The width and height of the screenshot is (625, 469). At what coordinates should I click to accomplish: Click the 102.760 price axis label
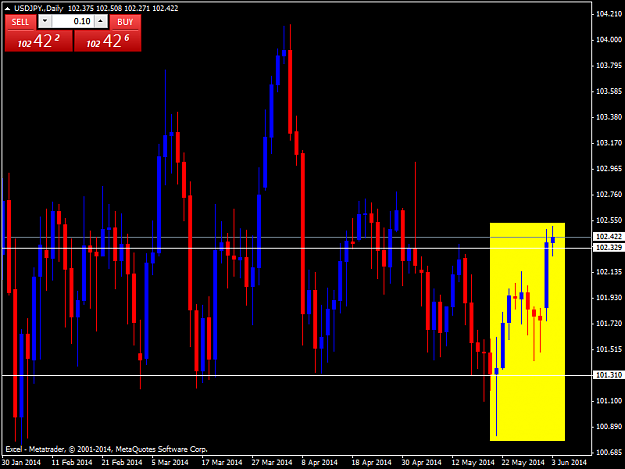(609, 194)
